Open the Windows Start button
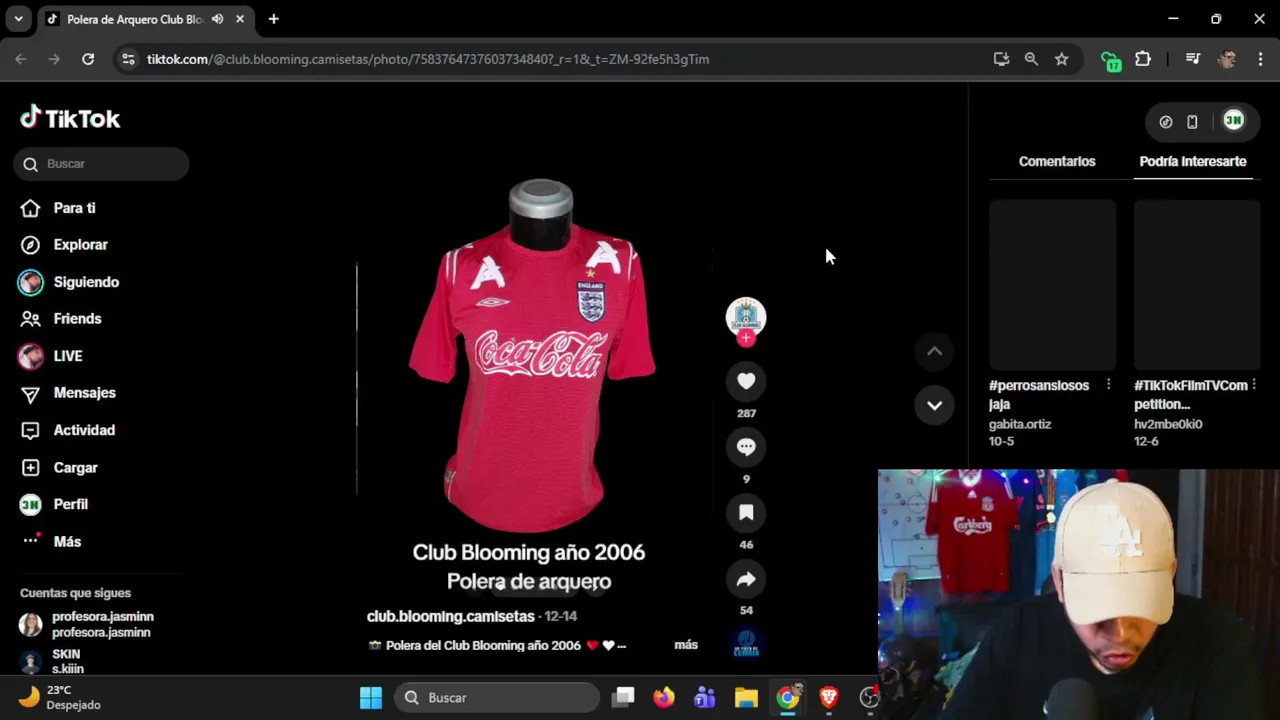This screenshot has height=720, width=1280. [371, 697]
